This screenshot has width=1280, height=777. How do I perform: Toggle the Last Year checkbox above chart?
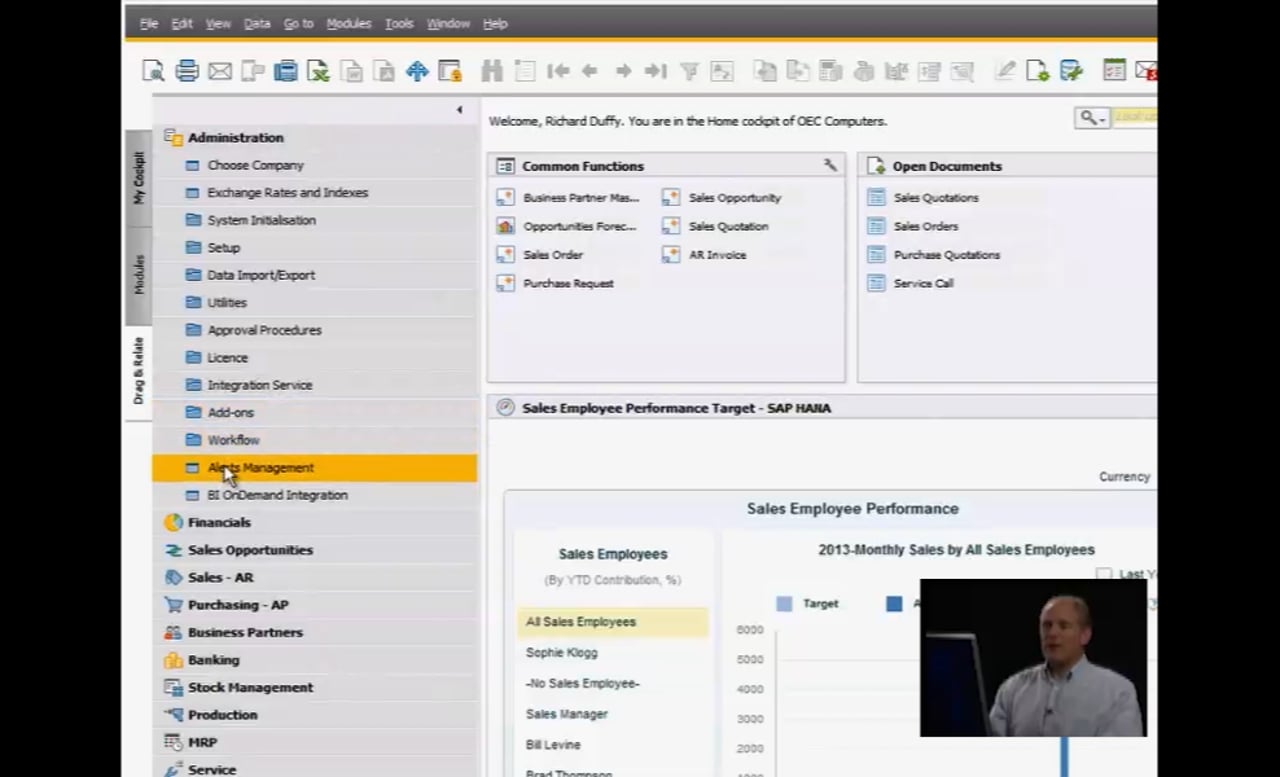click(x=1104, y=574)
